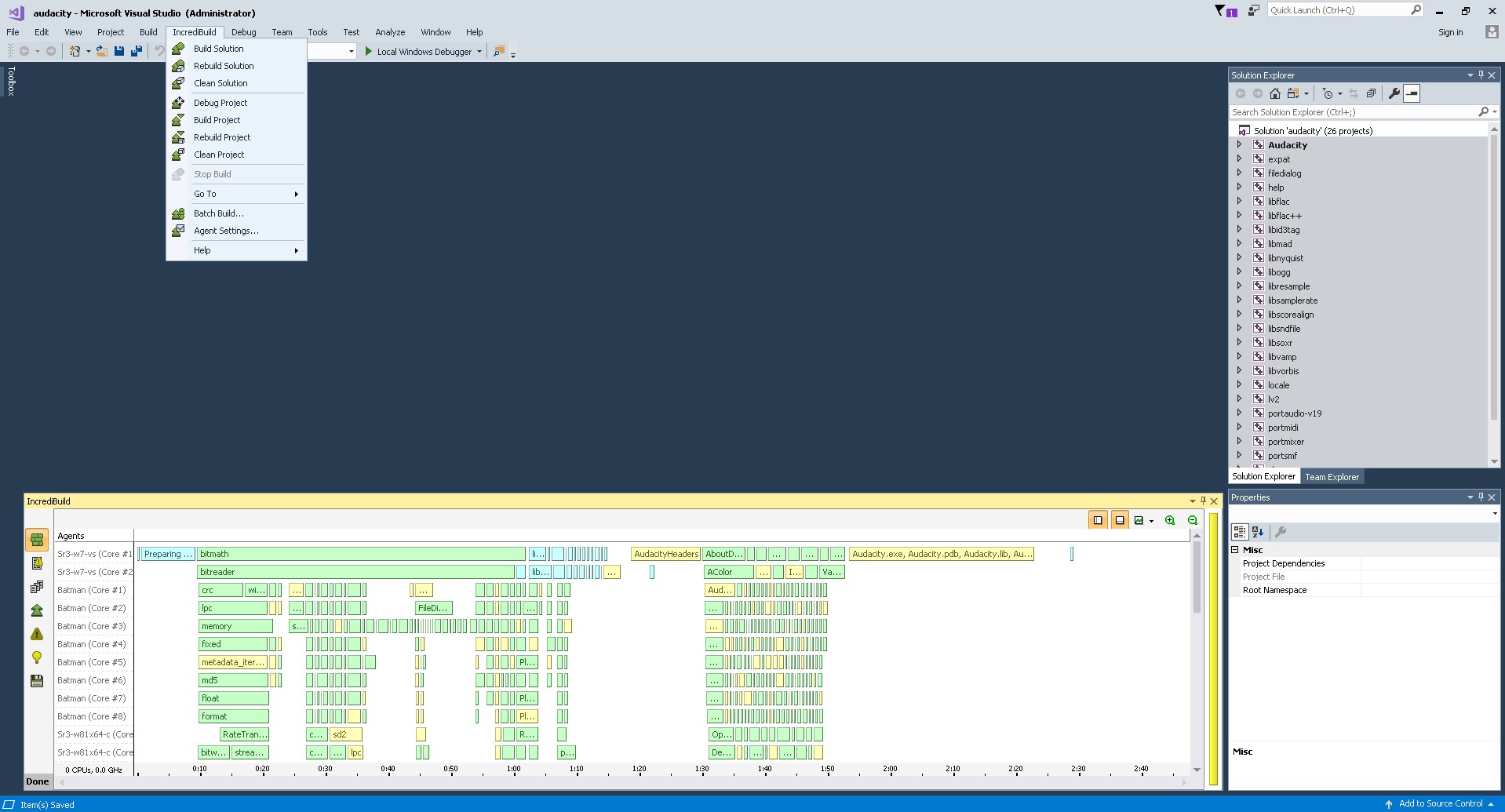Screen dimensions: 1505x812
Task: Click the Quick Launch search box
Action: (1345, 10)
